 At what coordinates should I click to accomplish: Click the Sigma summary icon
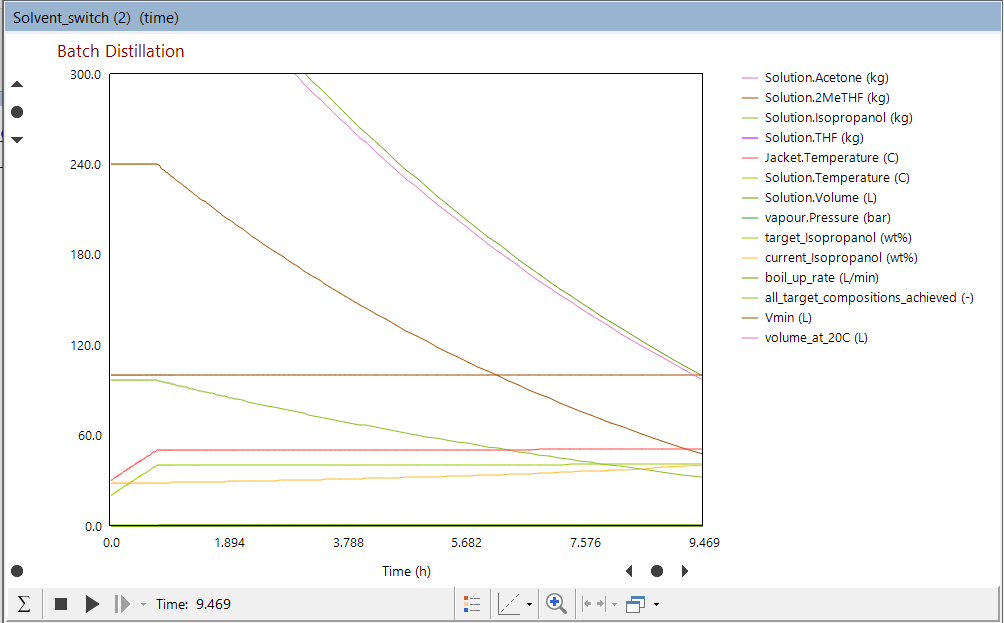24,604
